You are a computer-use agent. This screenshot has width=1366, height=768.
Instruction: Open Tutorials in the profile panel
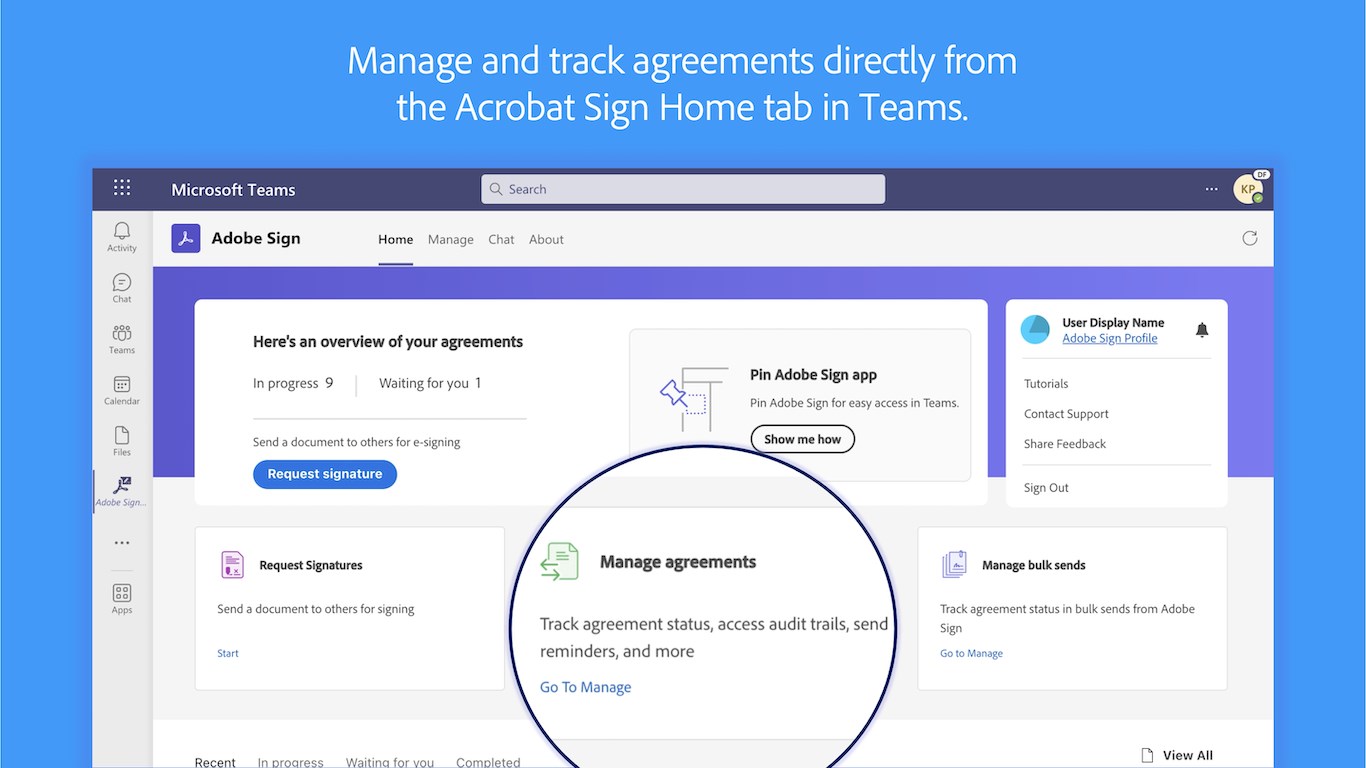coord(1046,384)
